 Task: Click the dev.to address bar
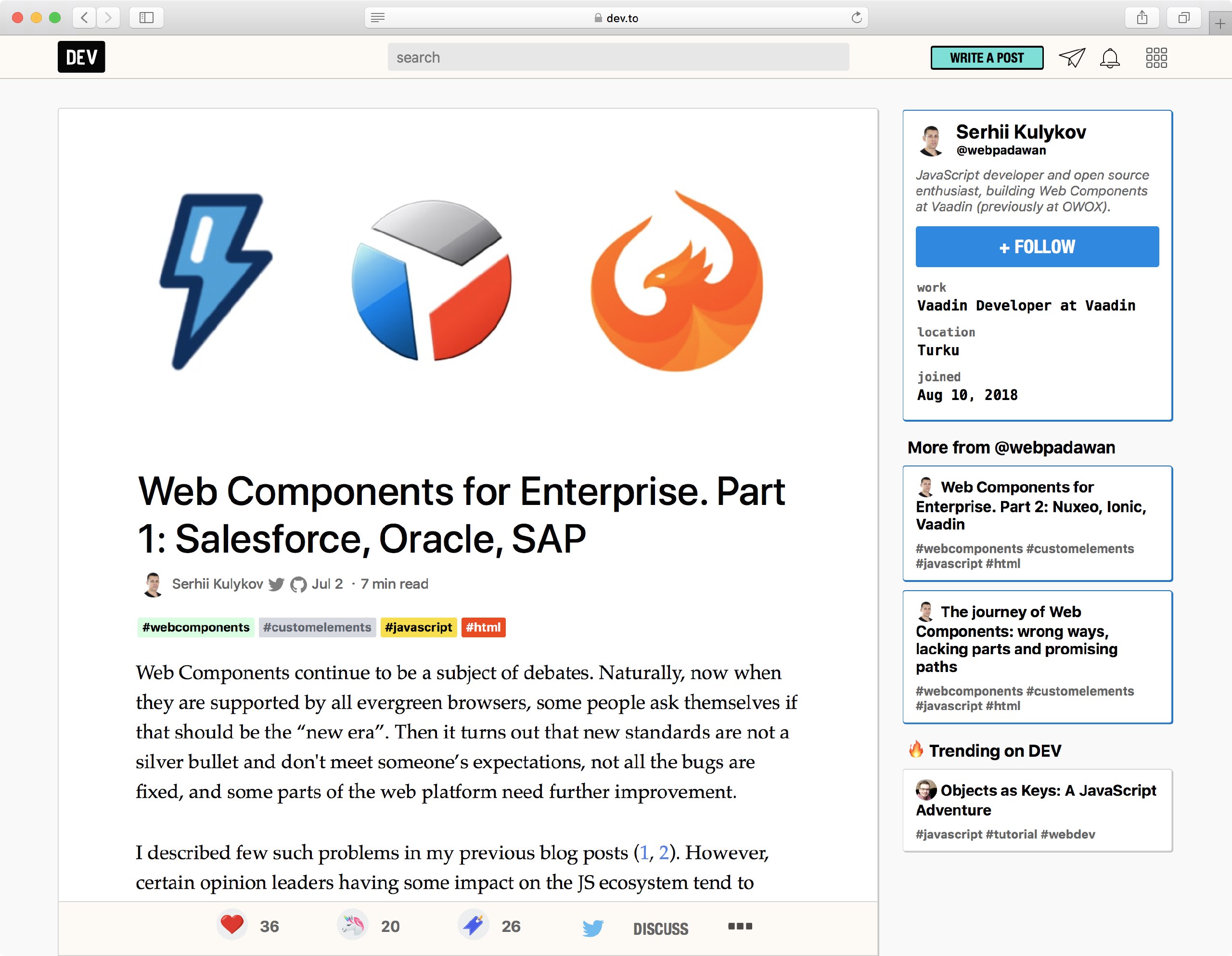click(x=616, y=17)
